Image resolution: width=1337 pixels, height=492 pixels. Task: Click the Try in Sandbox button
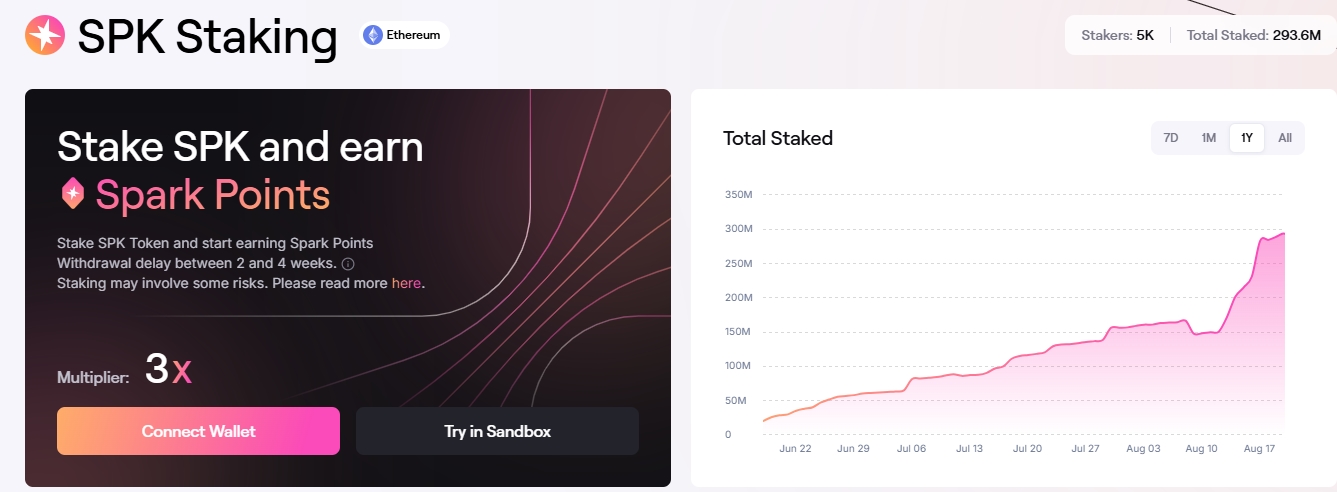(497, 431)
